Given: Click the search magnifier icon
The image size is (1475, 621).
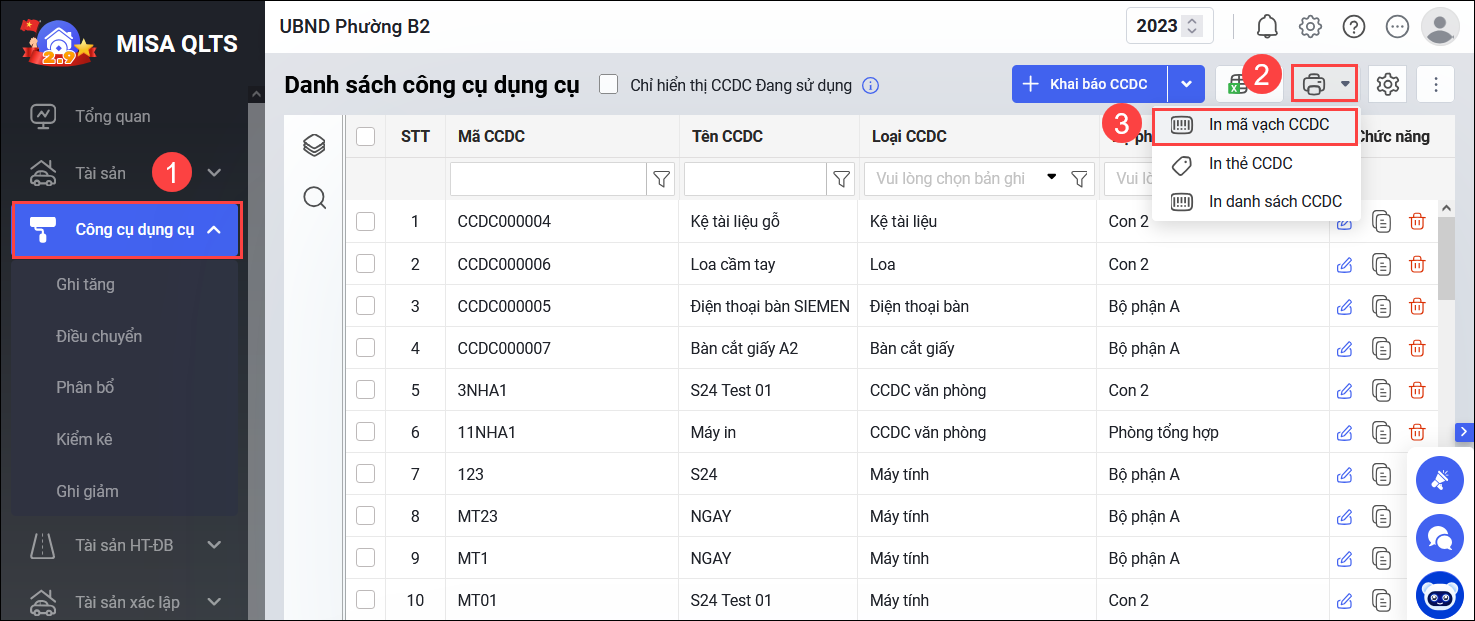Looking at the screenshot, I should click(x=314, y=198).
